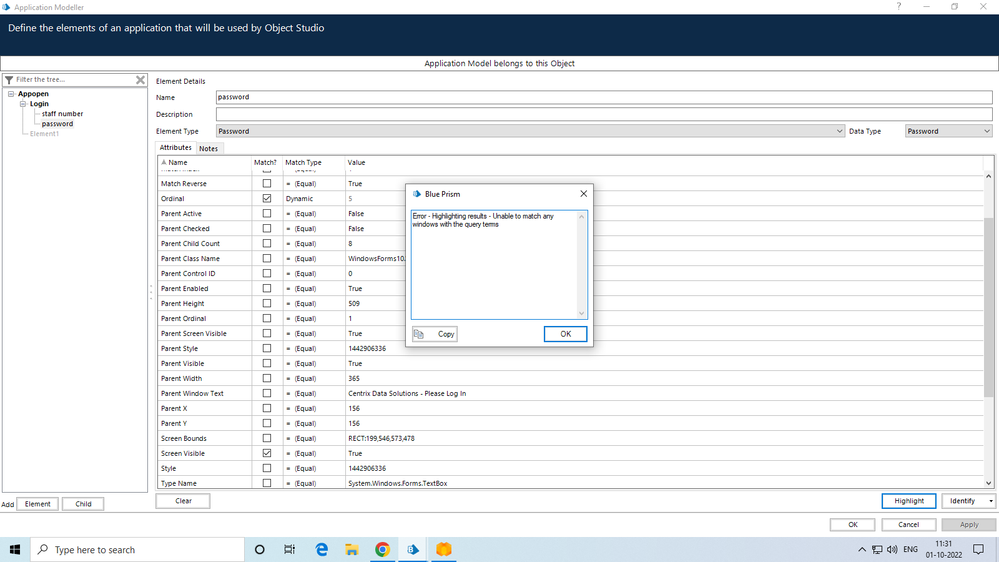Select the staff number tree element

62,114
